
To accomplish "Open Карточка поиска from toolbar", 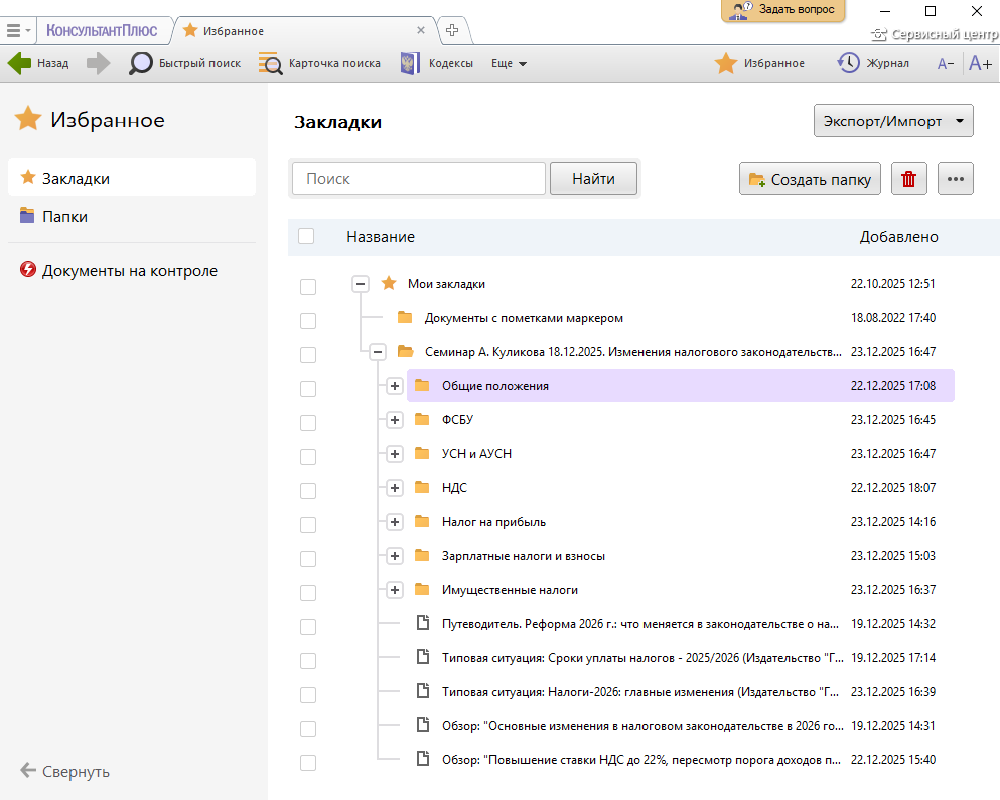I will pos(270,63).
